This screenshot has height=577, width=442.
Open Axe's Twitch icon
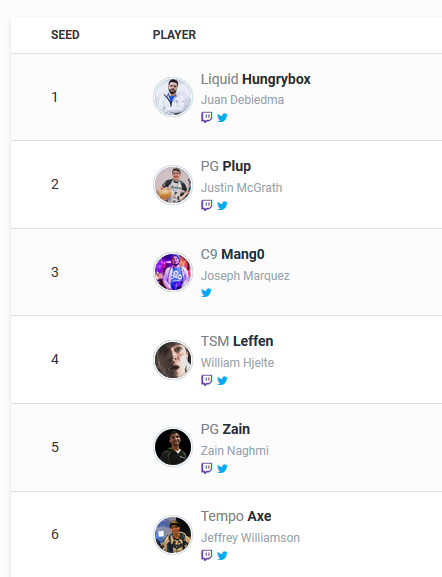coord(206,555)
